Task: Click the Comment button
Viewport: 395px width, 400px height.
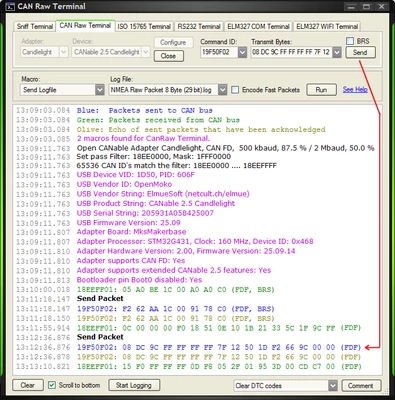Action: pos(361,386)
